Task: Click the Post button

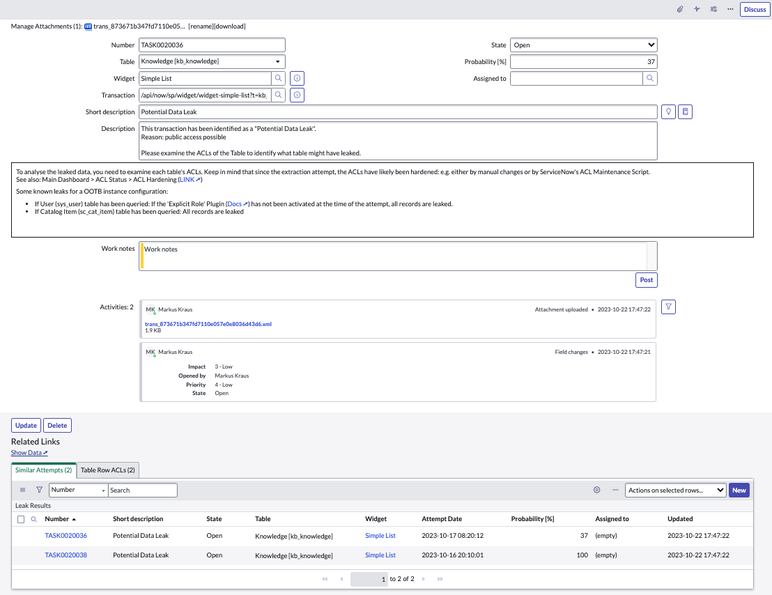Action: click(646, 280)
